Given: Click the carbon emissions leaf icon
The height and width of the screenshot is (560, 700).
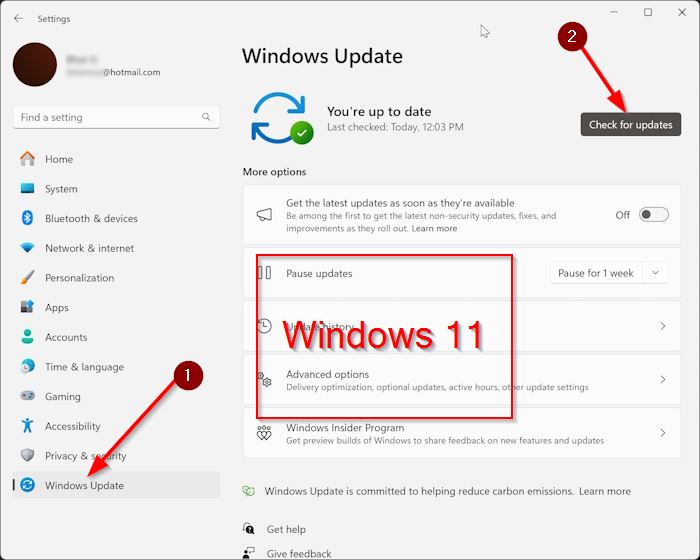Looking at the screenshot, I should pyautogui.click(x=249, y=491).
